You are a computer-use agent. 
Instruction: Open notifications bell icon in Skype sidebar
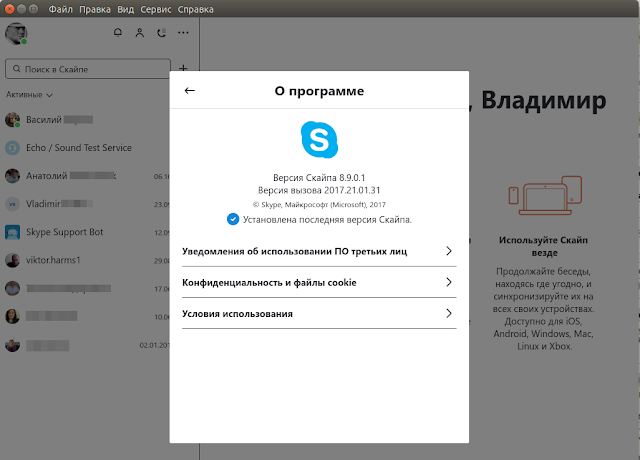[x=118, y=33]
